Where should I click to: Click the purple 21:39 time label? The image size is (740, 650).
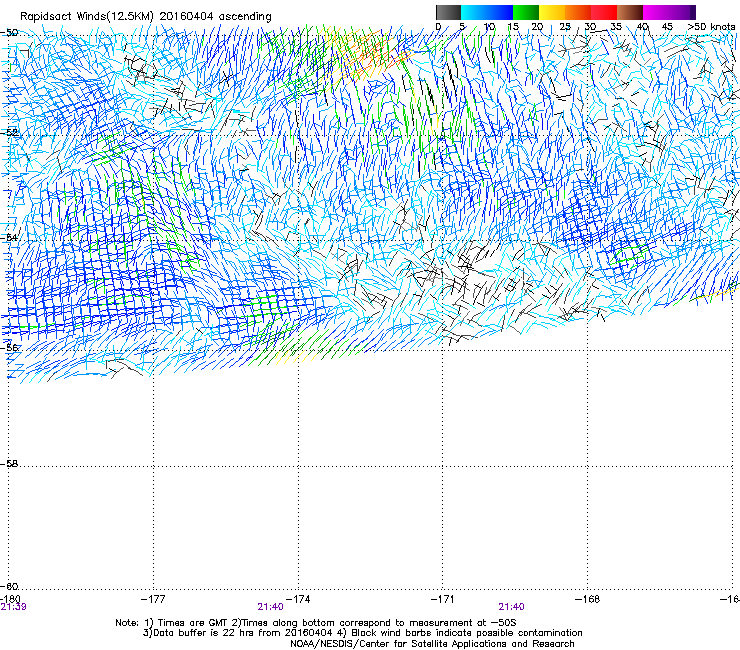13,607
